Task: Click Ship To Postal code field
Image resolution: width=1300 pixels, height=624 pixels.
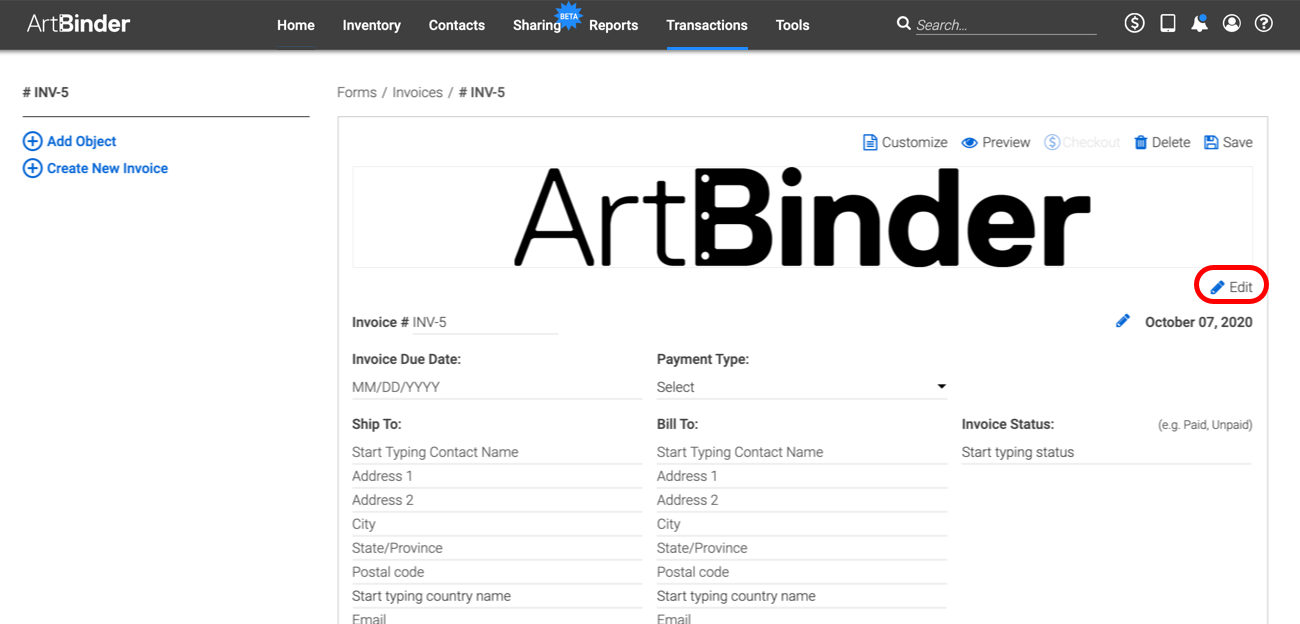Action: [x=497, y=572]
